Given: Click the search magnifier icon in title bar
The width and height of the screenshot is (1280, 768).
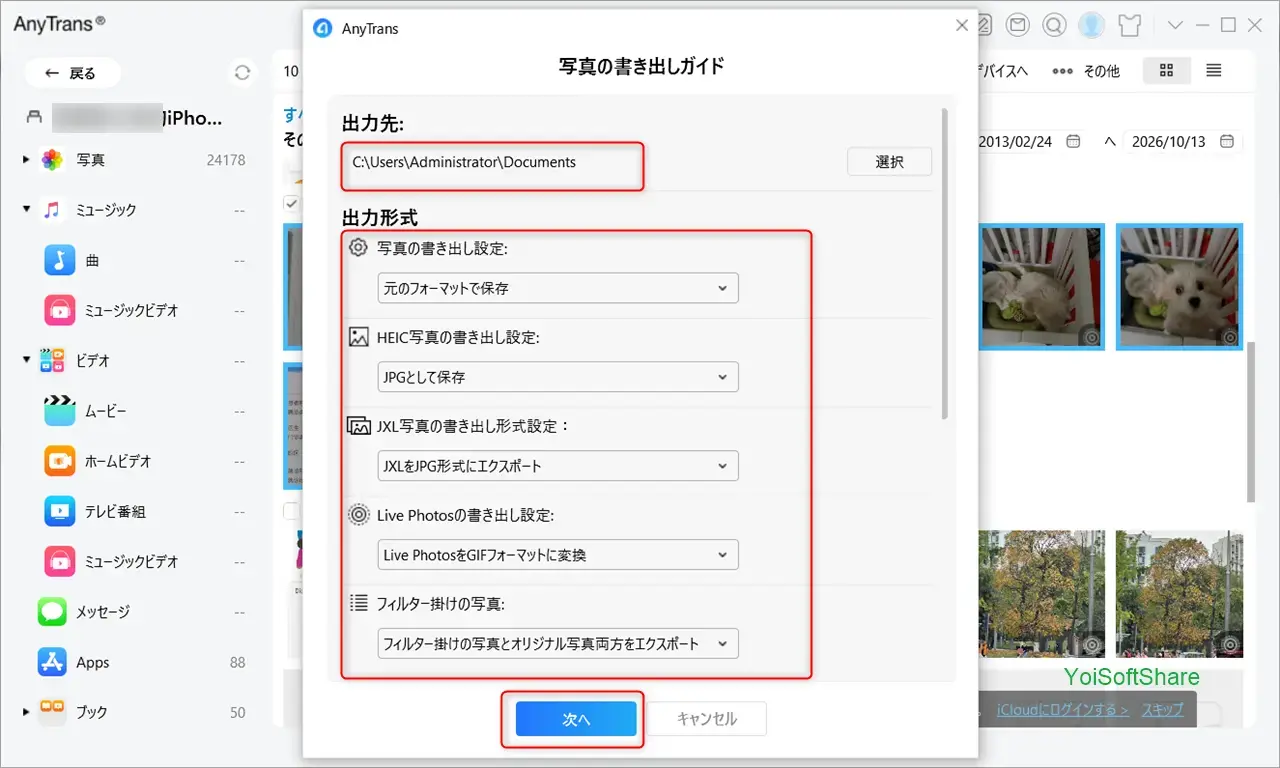Looking at the screenshot, I should tap(1054, 25).
